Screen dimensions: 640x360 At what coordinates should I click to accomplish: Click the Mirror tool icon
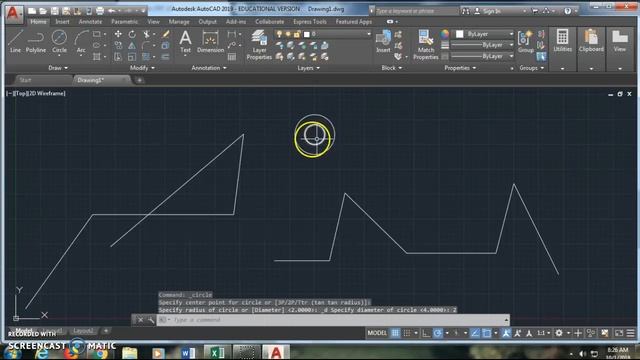(x=132, y=45)
